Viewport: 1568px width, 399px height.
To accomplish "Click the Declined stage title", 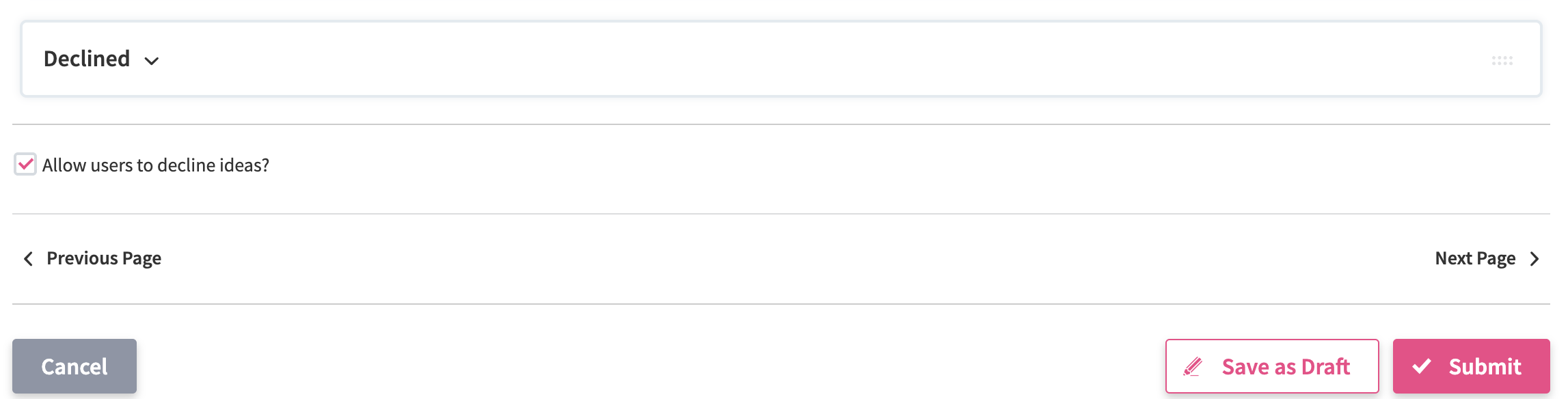I will click(x=87, y=59).
